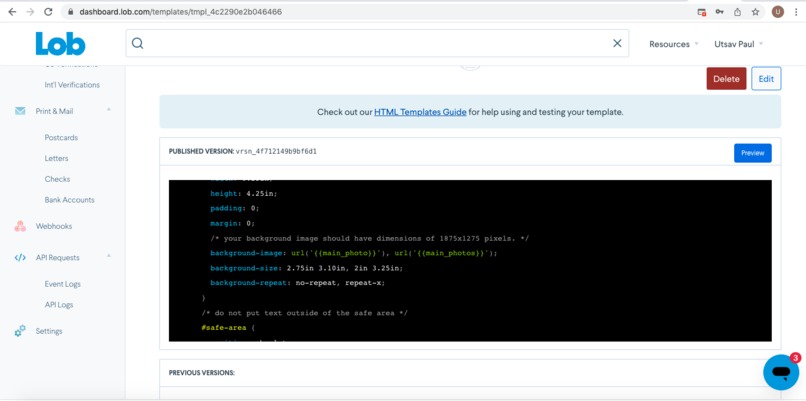The width and height of the screenshot is (806, 401).
Task: Reload the page with refresh icon
Action: [x=48, y=12]
